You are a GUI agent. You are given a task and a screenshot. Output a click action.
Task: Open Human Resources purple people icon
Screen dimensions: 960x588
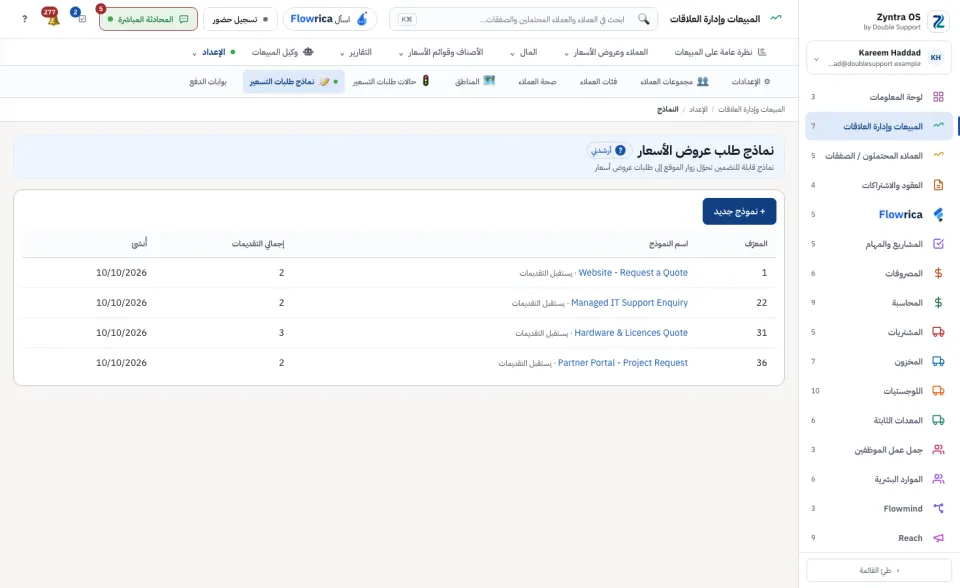click(938, 479)
